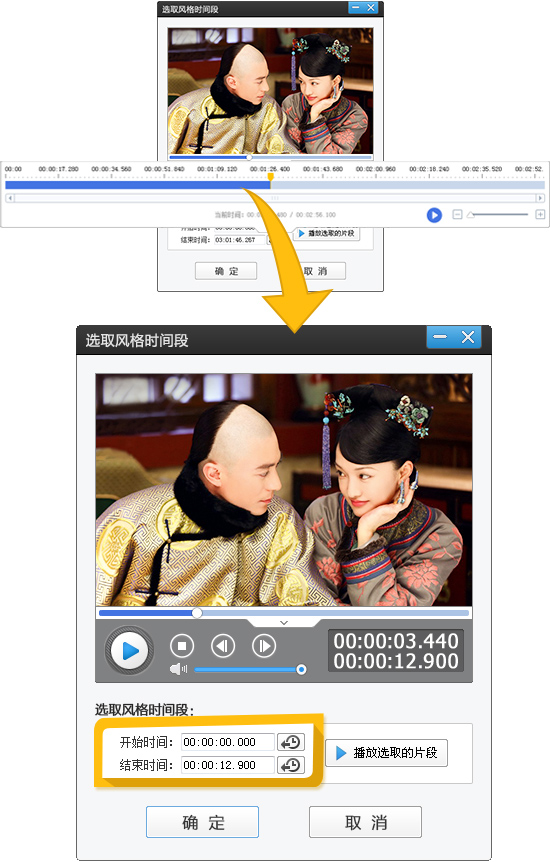Click the 00:01:09.120 timeline mark

tap(217, 169)
